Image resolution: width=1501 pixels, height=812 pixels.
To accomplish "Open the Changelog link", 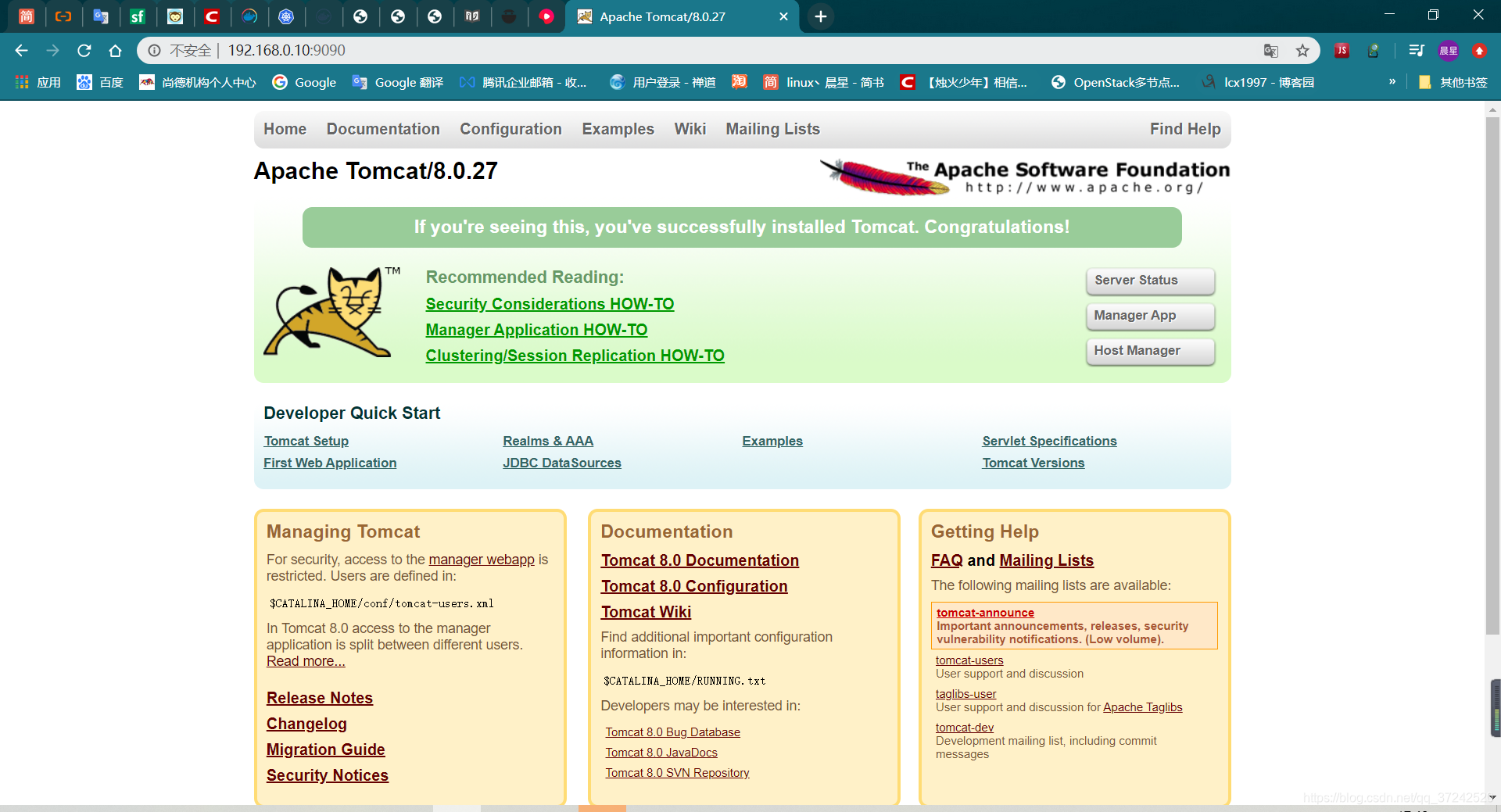I will click(306, 724).
